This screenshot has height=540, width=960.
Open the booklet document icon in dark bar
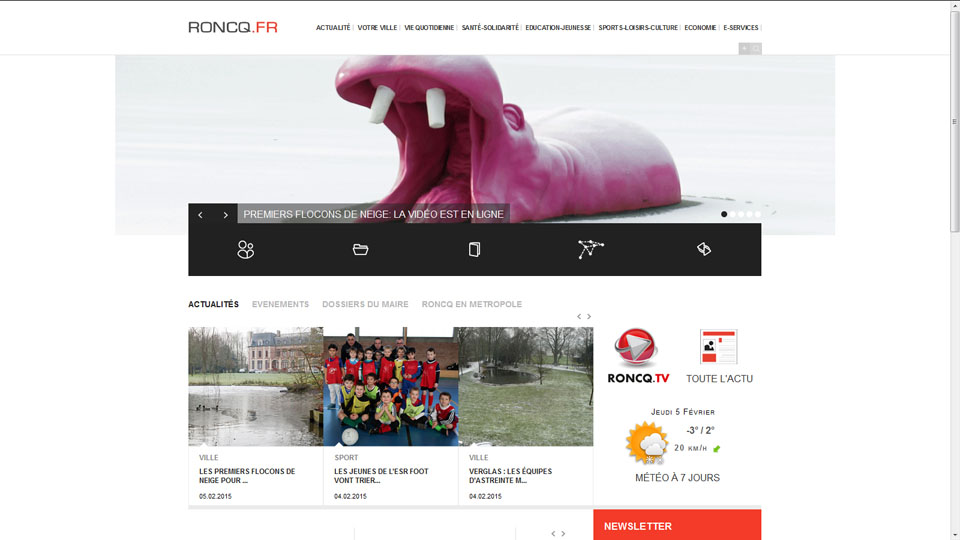pyautogui.click(x=474, y=249)
